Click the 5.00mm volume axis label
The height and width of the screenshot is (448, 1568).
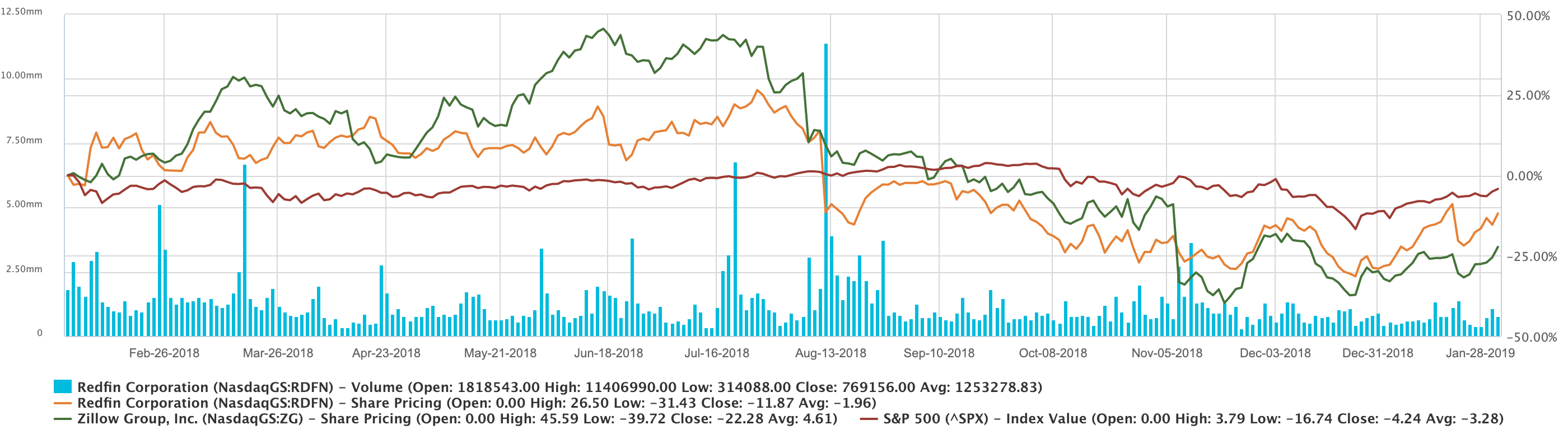point(24,204)
